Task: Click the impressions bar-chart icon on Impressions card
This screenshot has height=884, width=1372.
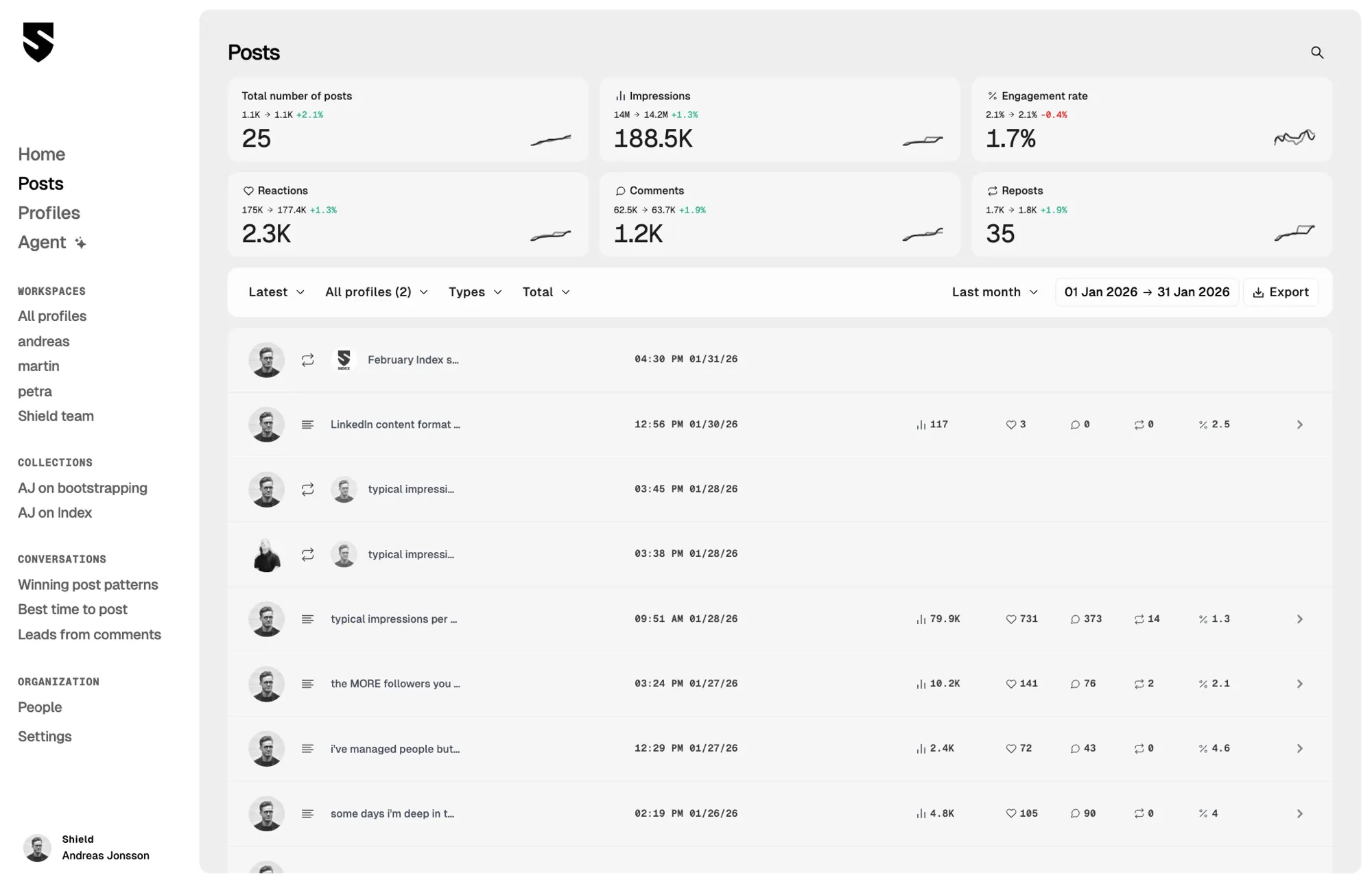Action: tap(621, 95)
